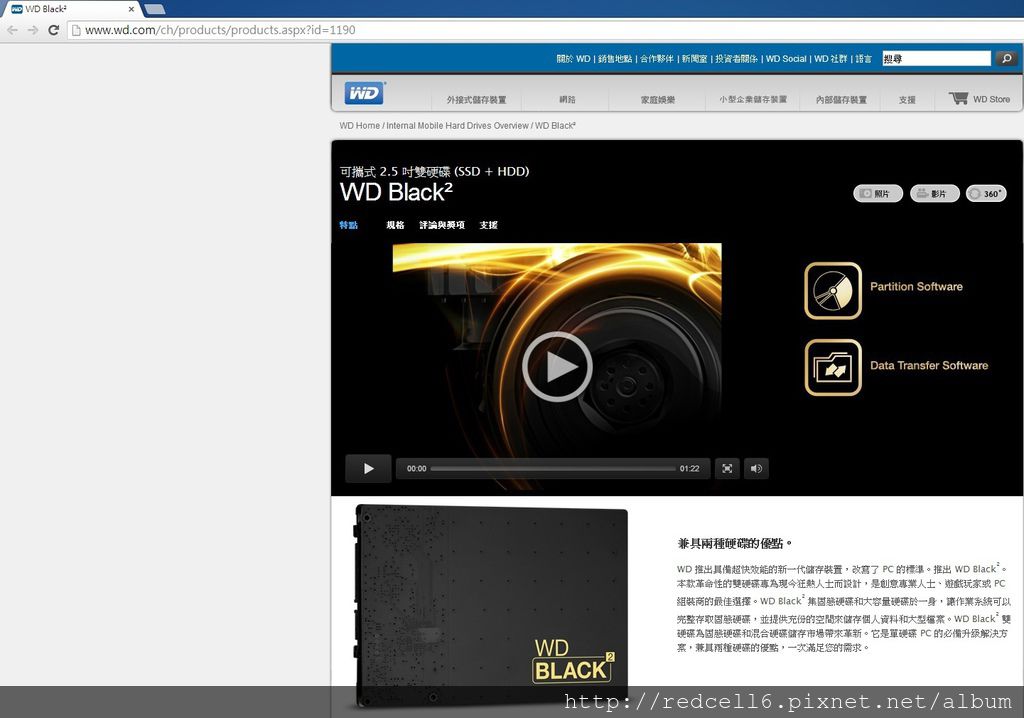Select the 規格 specifications tab

tap(395, 225)
